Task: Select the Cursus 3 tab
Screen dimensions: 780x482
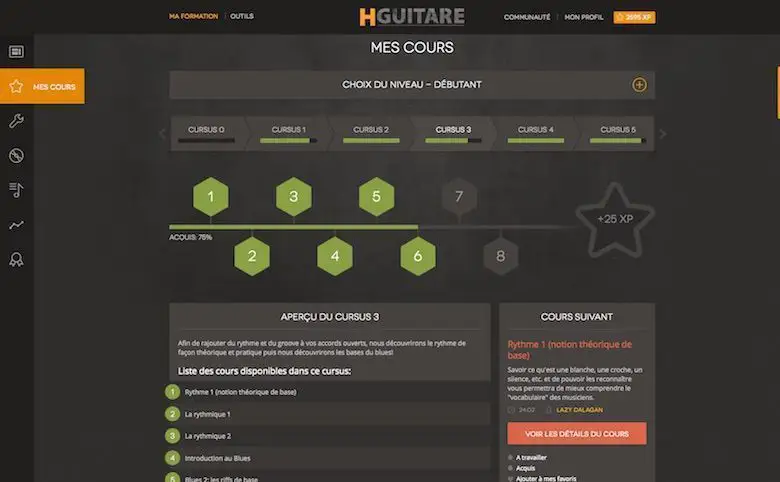Action: (453, 133)
